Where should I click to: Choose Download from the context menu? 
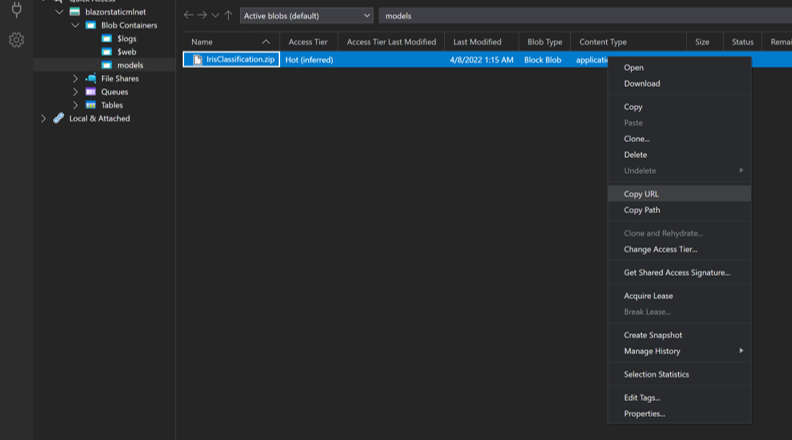point(679,84)
